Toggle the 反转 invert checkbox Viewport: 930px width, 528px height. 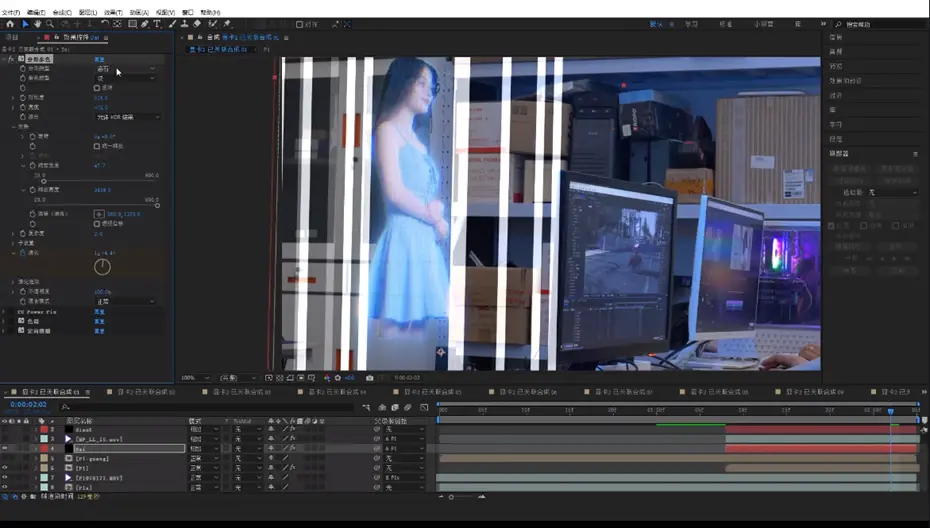click(97, 88)
